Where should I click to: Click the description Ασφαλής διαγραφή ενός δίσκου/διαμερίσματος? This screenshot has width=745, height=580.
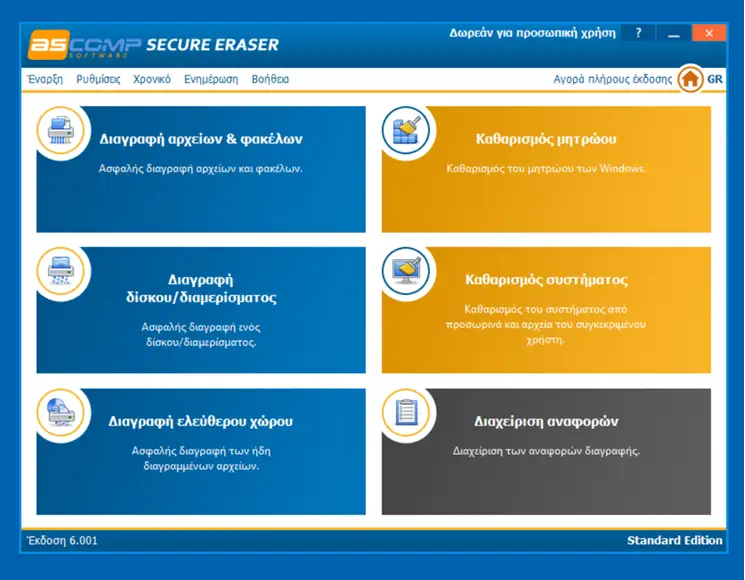pos(201,334)
